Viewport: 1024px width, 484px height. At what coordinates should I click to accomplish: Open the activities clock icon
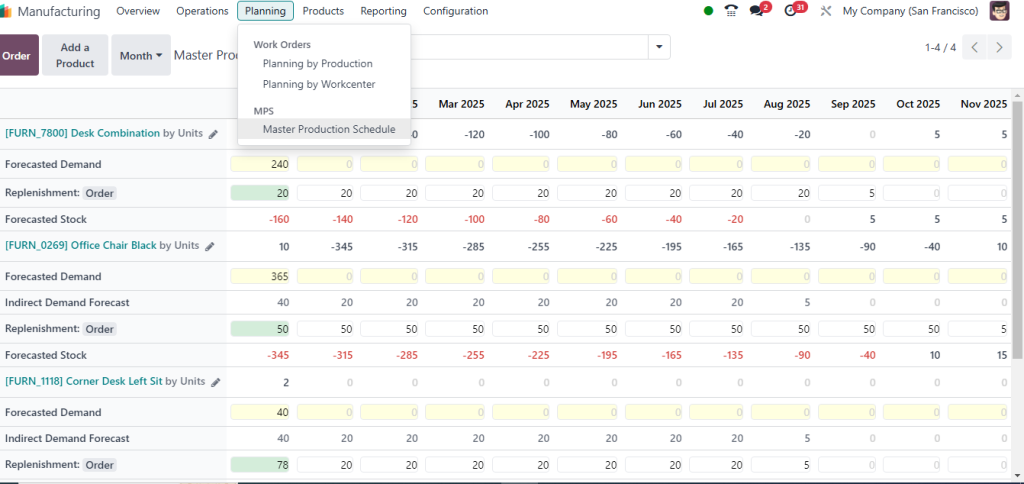[x=792, y=11]
